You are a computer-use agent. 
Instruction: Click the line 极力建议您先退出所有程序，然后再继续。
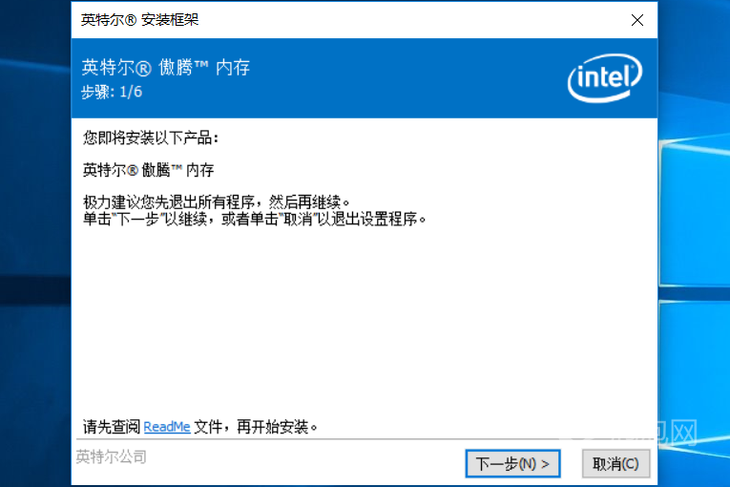(216, 202)
